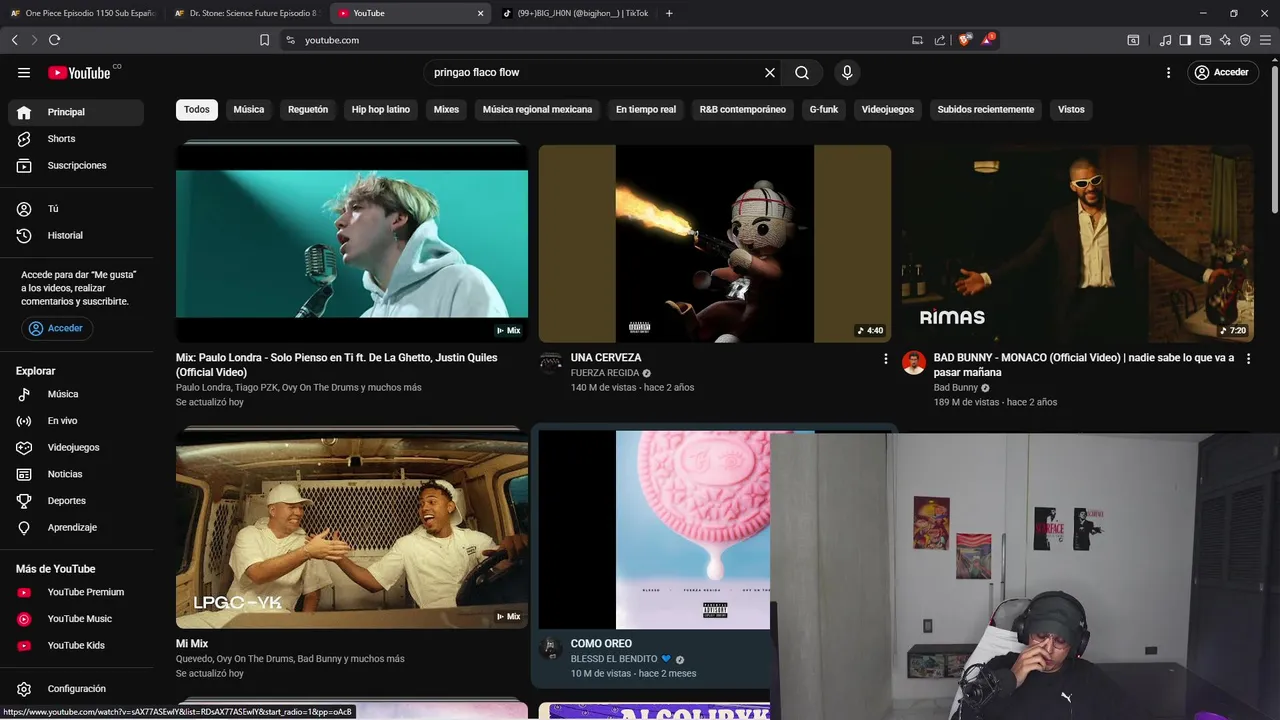Play the UNA CERVEZA video thumbnail

pyautogui.click(x=715, y=243)
